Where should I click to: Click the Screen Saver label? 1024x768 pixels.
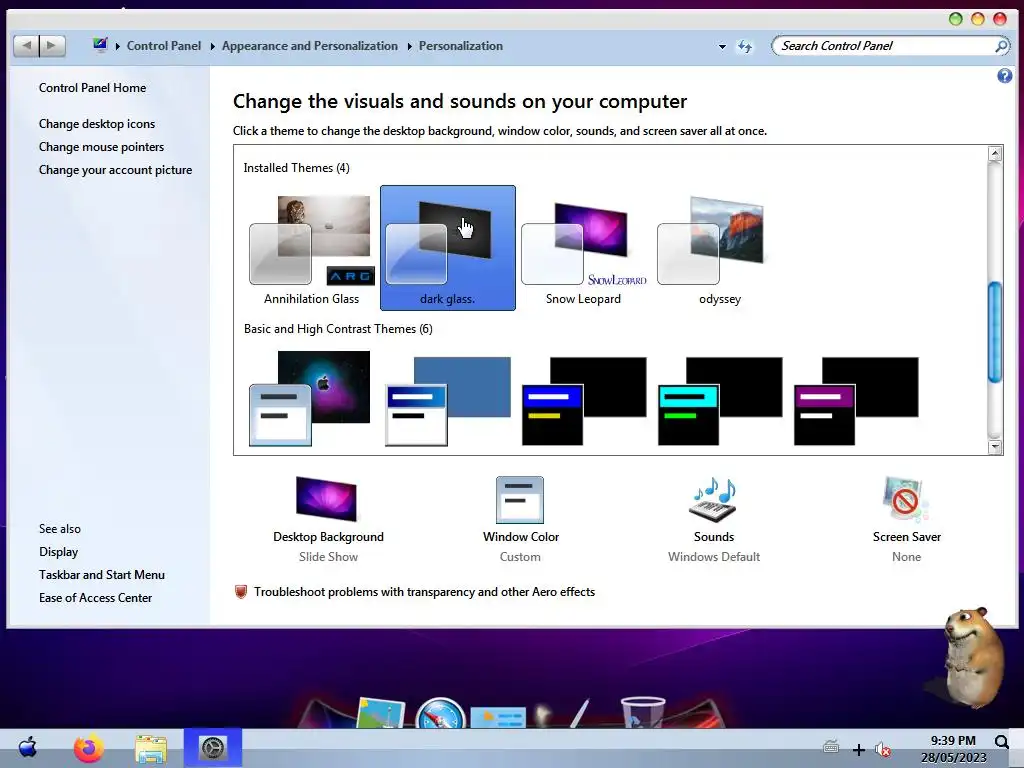(906, 537)
